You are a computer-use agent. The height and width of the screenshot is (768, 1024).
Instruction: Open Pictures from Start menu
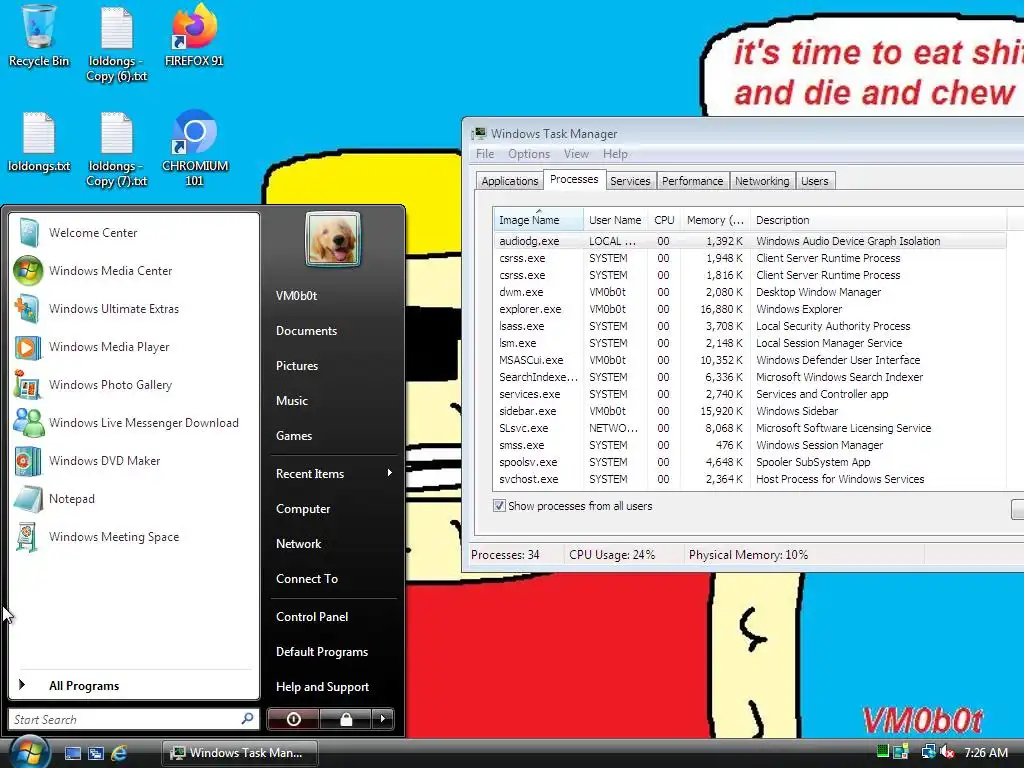click(333, 366)
